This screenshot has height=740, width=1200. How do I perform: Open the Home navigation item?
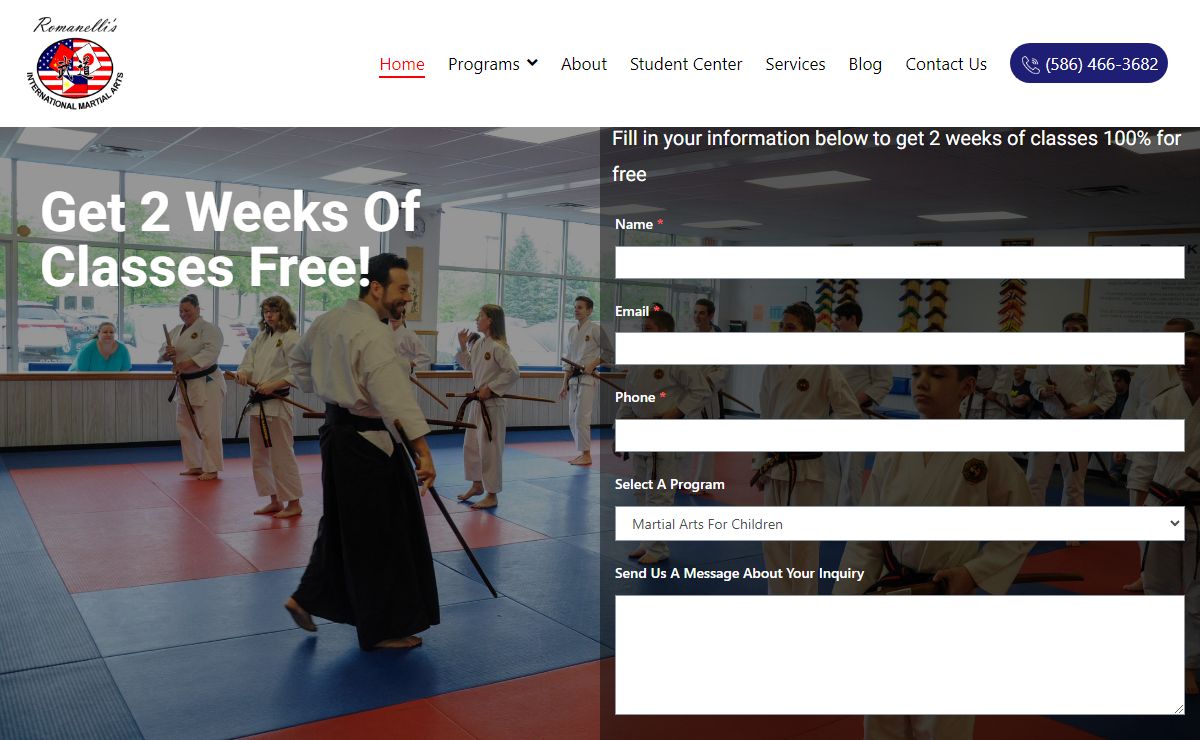click(402, 64)
